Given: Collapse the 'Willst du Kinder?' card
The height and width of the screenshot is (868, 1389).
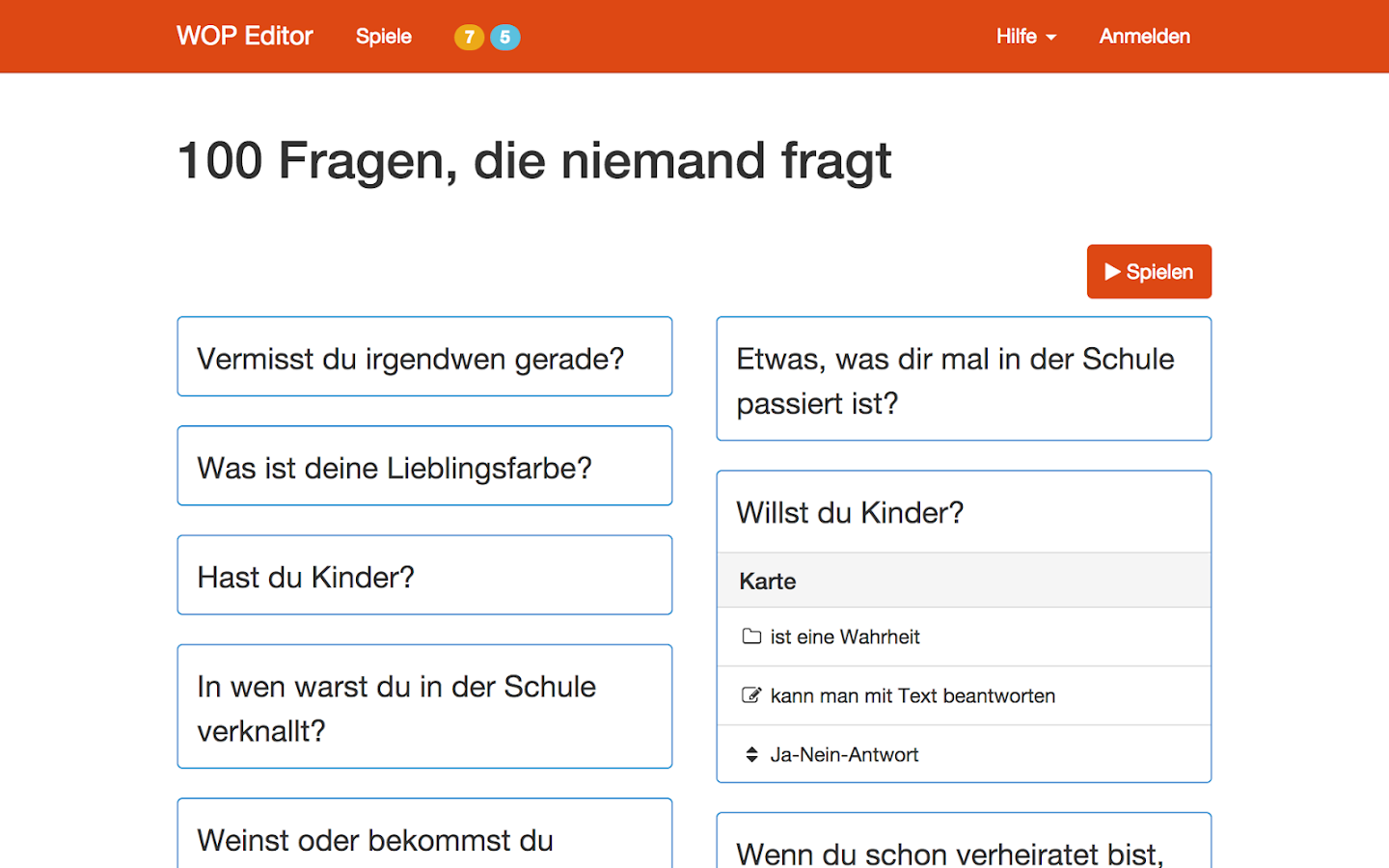Looking at the screenshot, I should (963, 512).
